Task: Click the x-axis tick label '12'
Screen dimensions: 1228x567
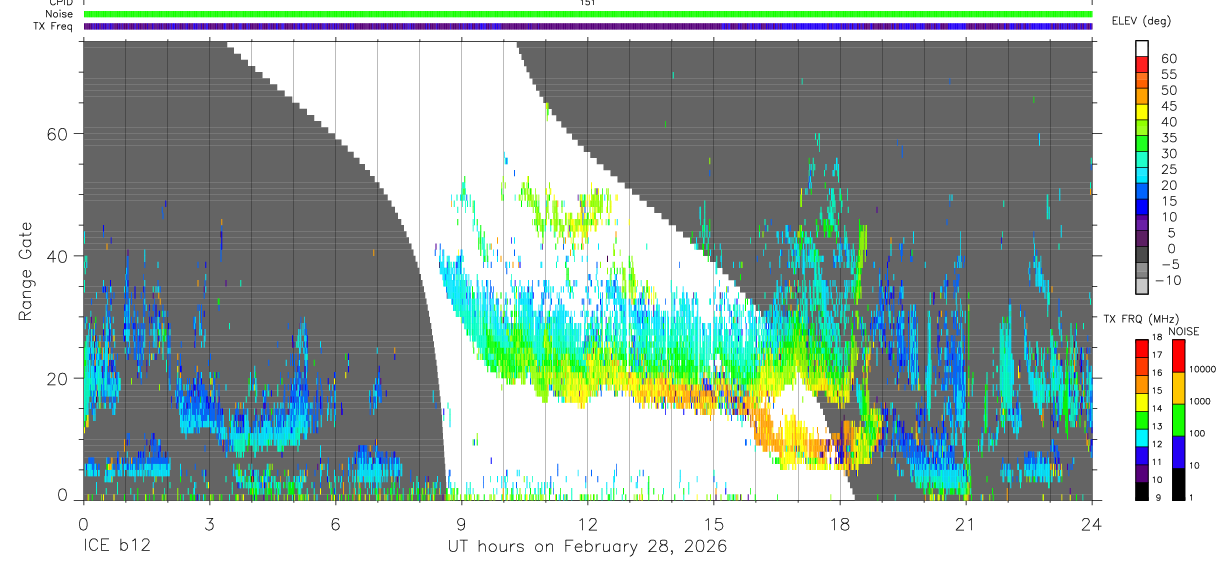Action: (587, 523)
